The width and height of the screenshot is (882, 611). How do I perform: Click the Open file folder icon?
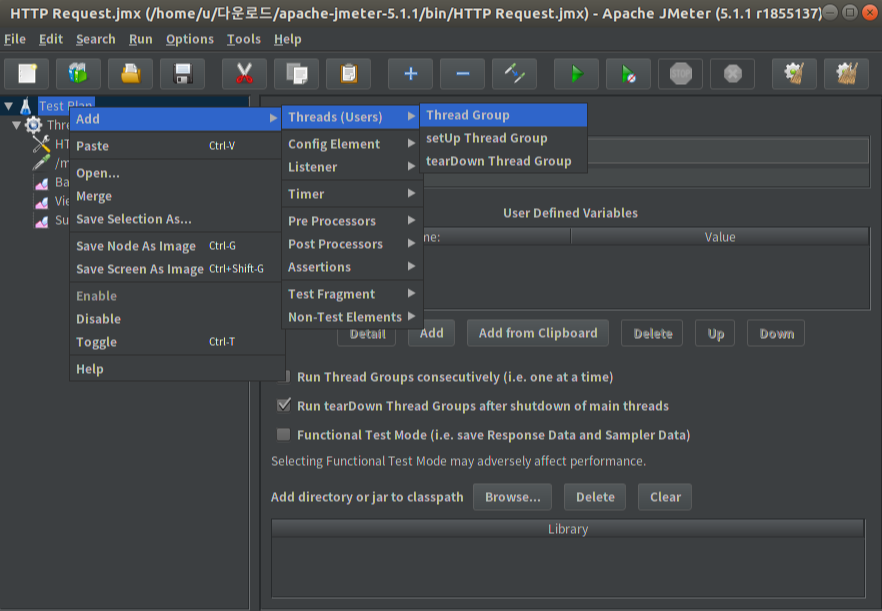coord(130,74)
